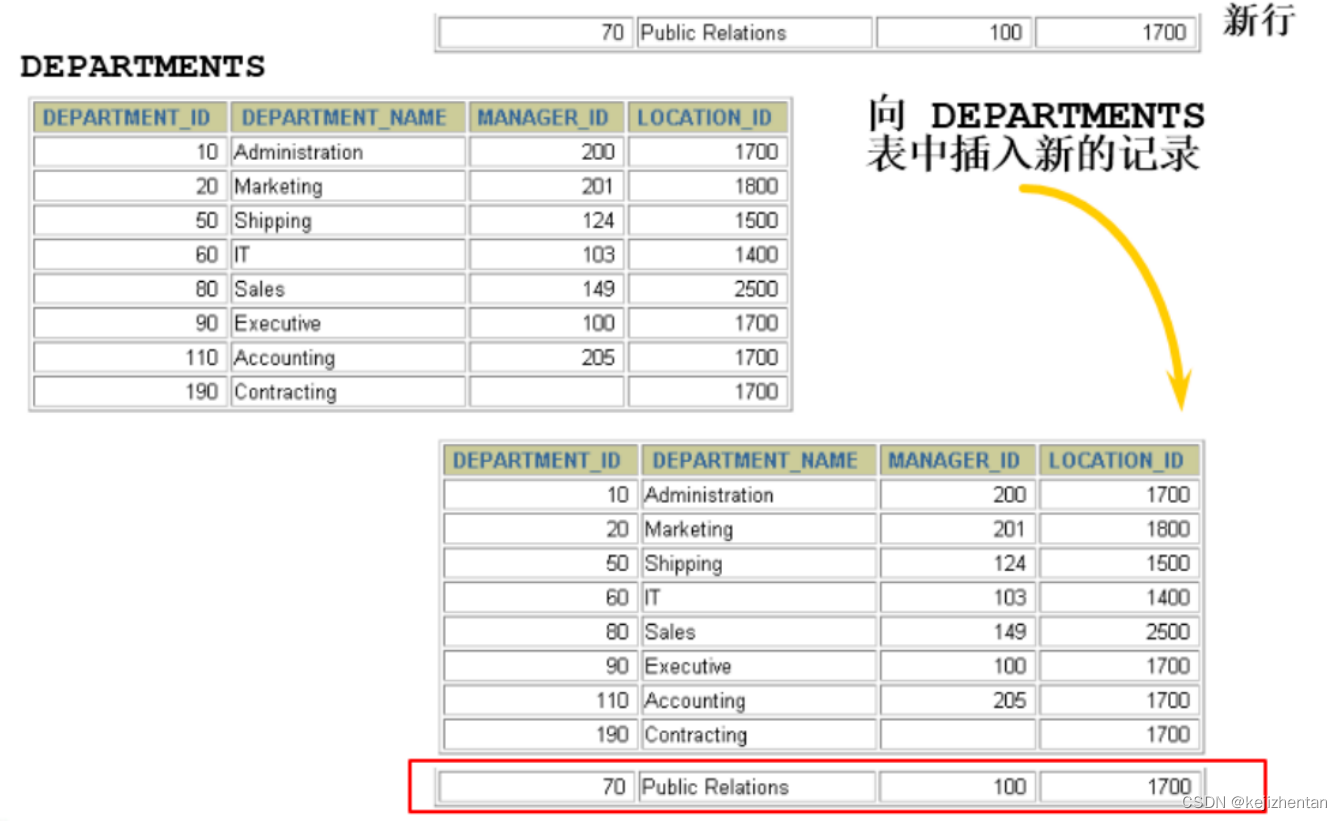The height and width of the screenshot is (821, 1342).
Task: Click Shipping in the lower result table
Action: 683,564
